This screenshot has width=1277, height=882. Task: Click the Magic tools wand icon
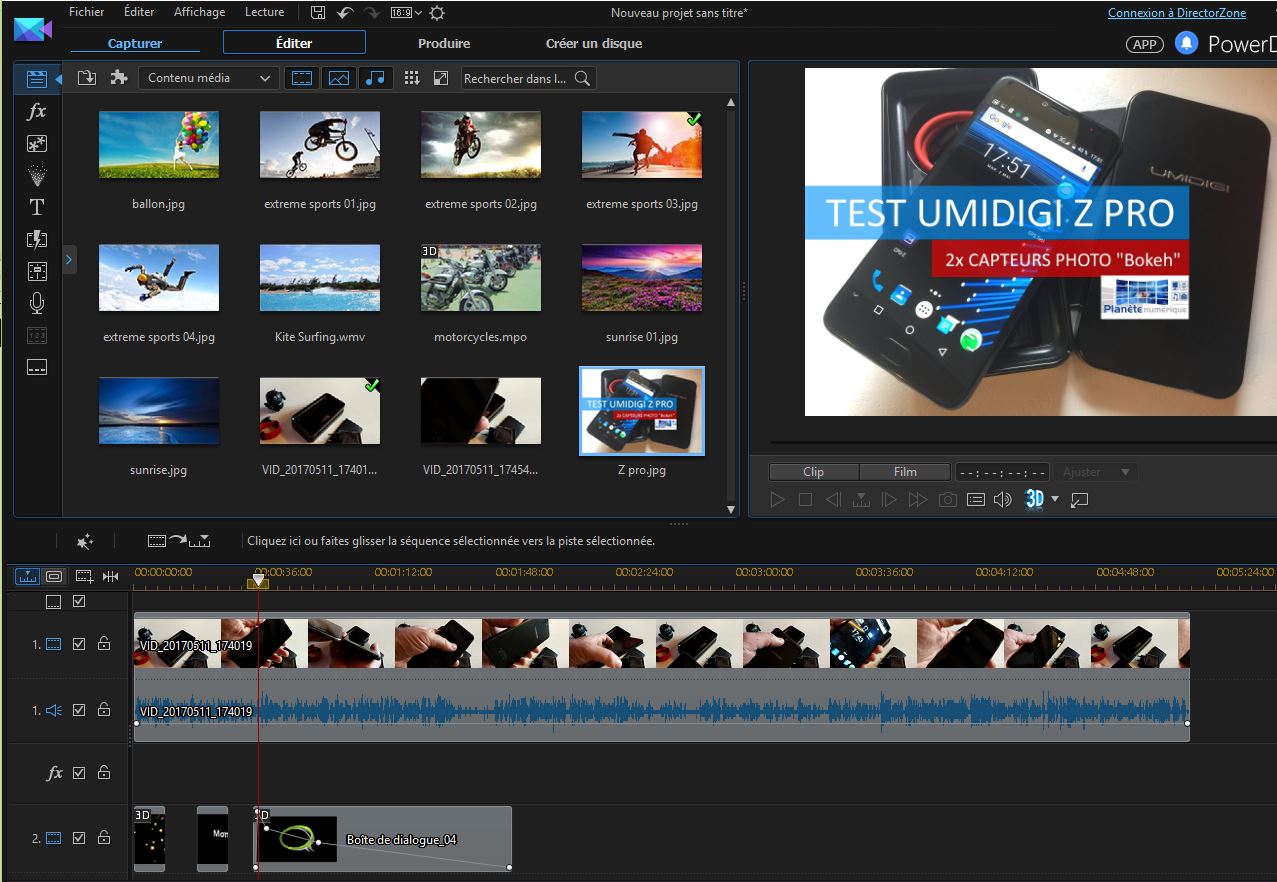click(x=85, y=541)
